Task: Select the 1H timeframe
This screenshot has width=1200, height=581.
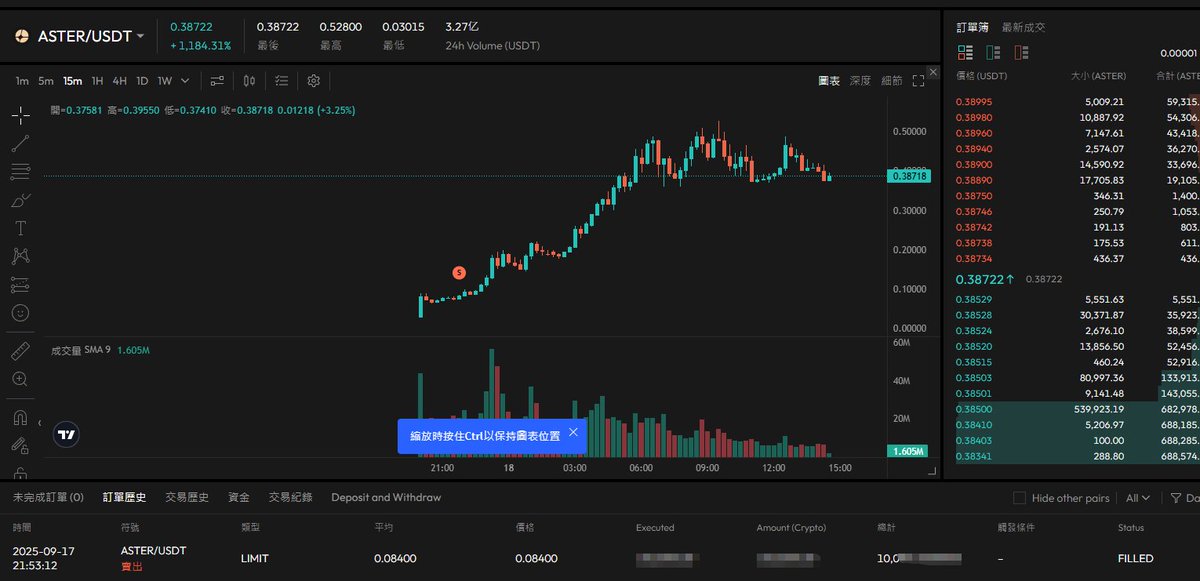Action: (x=97, y=81)
